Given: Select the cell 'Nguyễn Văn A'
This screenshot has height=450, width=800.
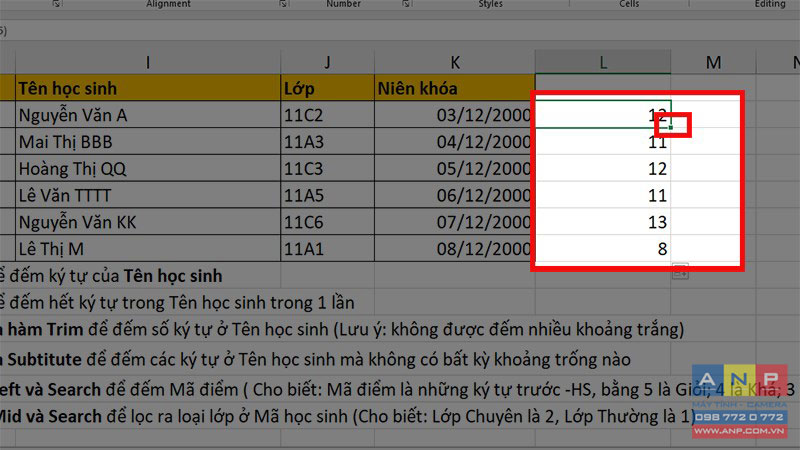Looking at the screenshot, I should coord(148,115).
